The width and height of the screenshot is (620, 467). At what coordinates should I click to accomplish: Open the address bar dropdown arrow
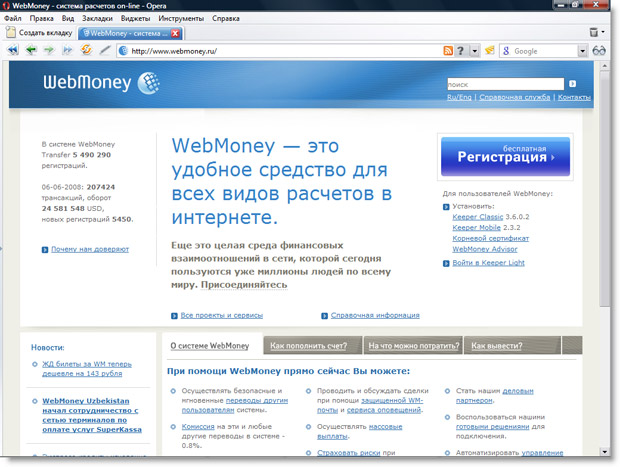474,51
